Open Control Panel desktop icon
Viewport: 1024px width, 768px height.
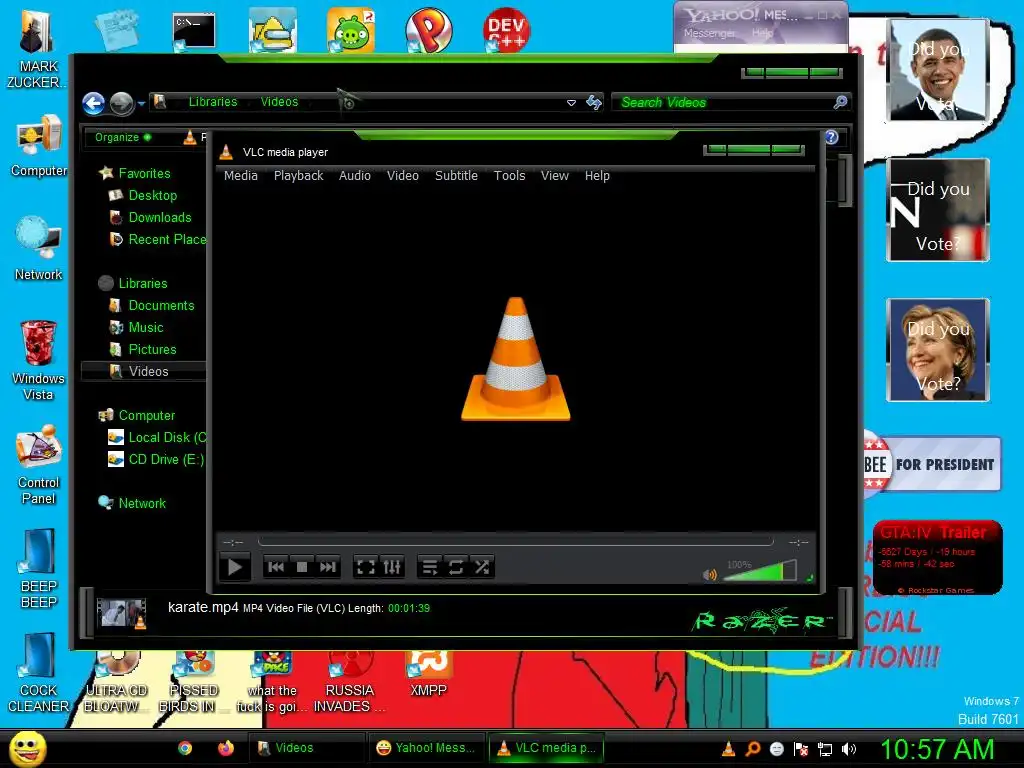(x=39, y=464)
